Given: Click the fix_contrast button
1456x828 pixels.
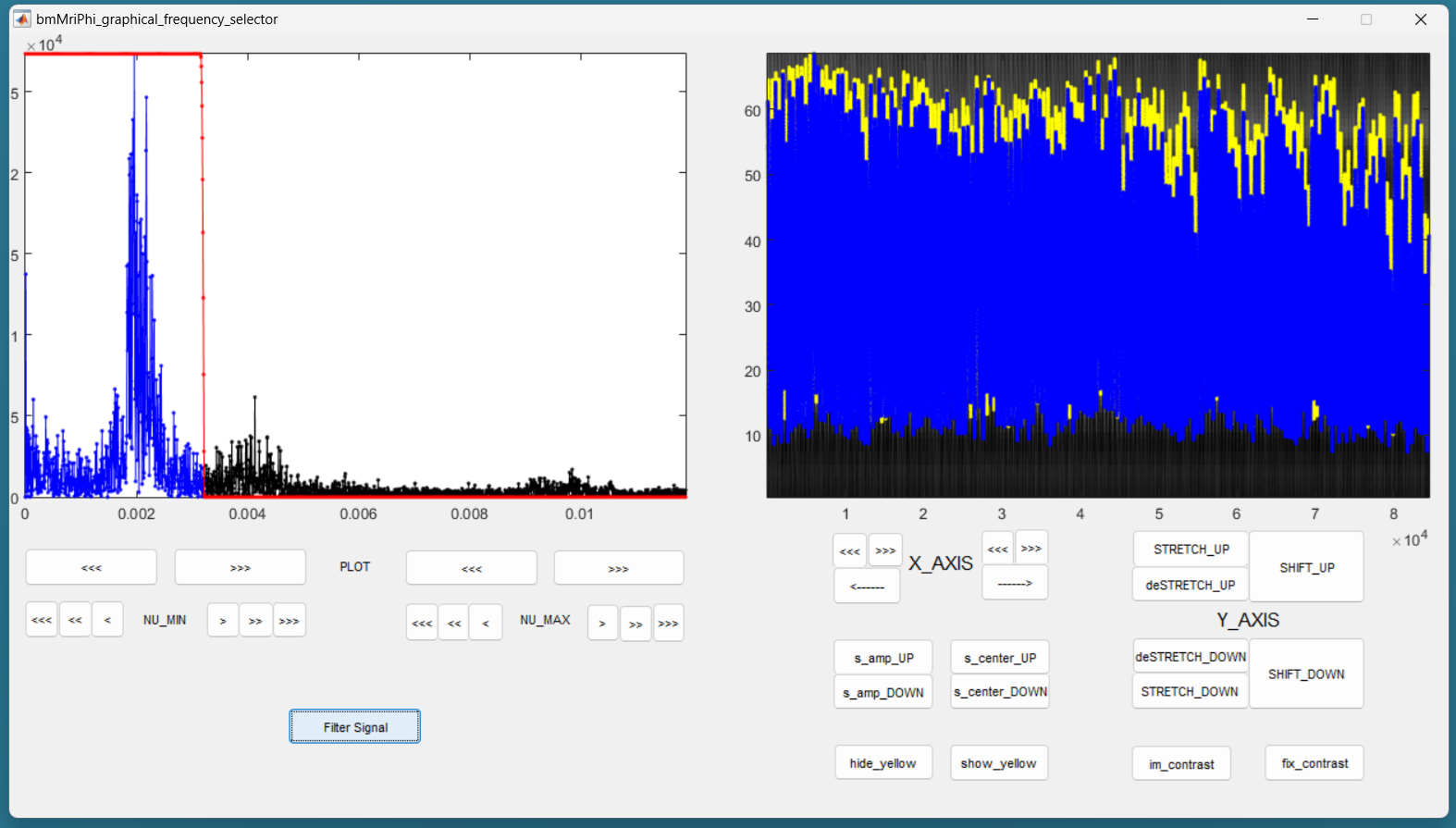Looking at the screenshot, I should click(x=1314, y=763).
